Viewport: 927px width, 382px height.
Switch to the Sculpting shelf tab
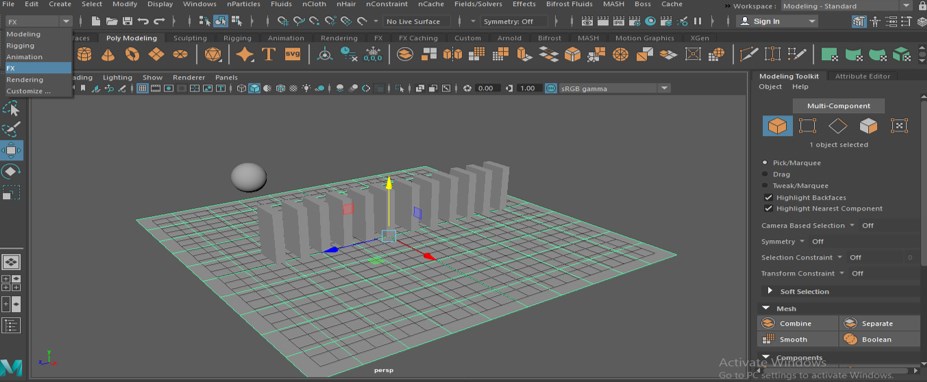[x=190, y=38]
